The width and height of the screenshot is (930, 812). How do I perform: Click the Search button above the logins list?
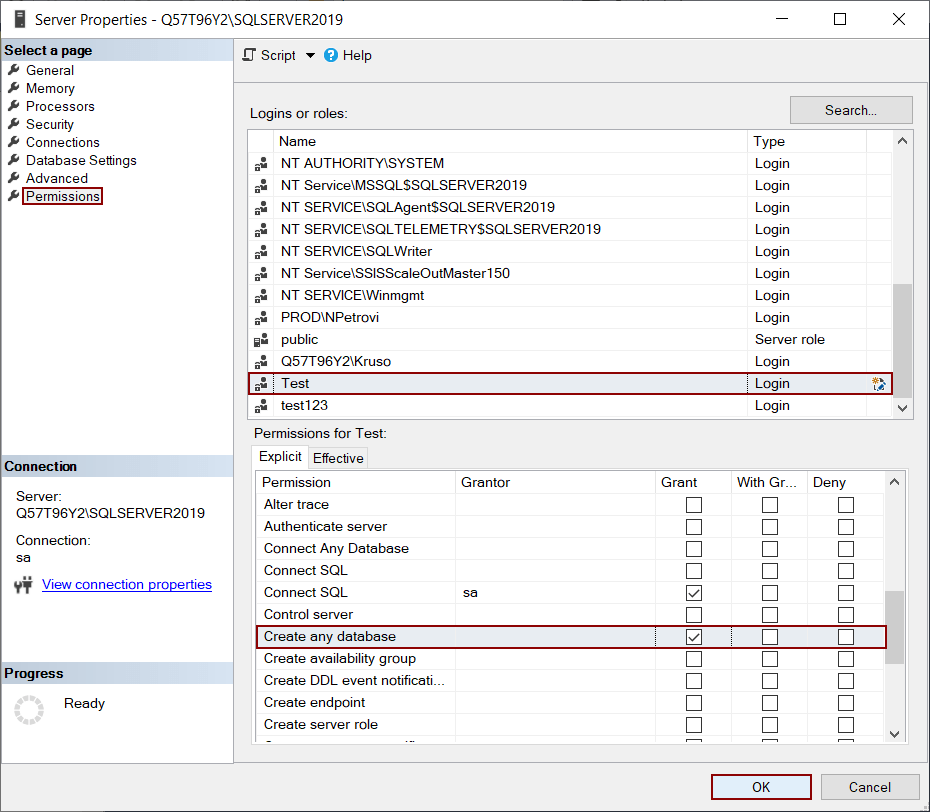(x=851, y=110)
